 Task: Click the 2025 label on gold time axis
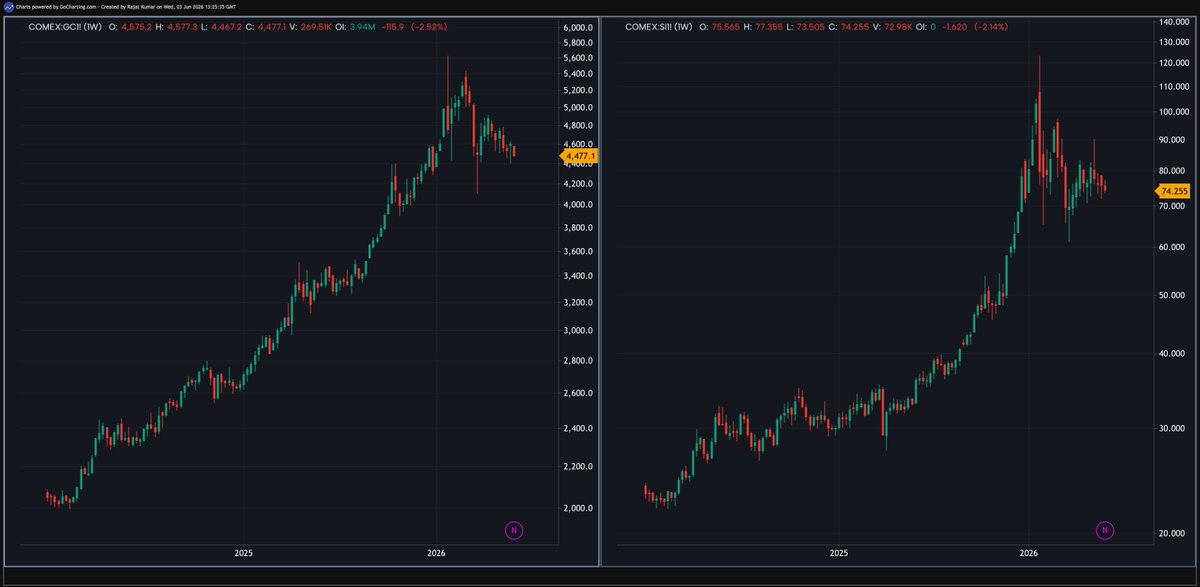coord(243,552)
